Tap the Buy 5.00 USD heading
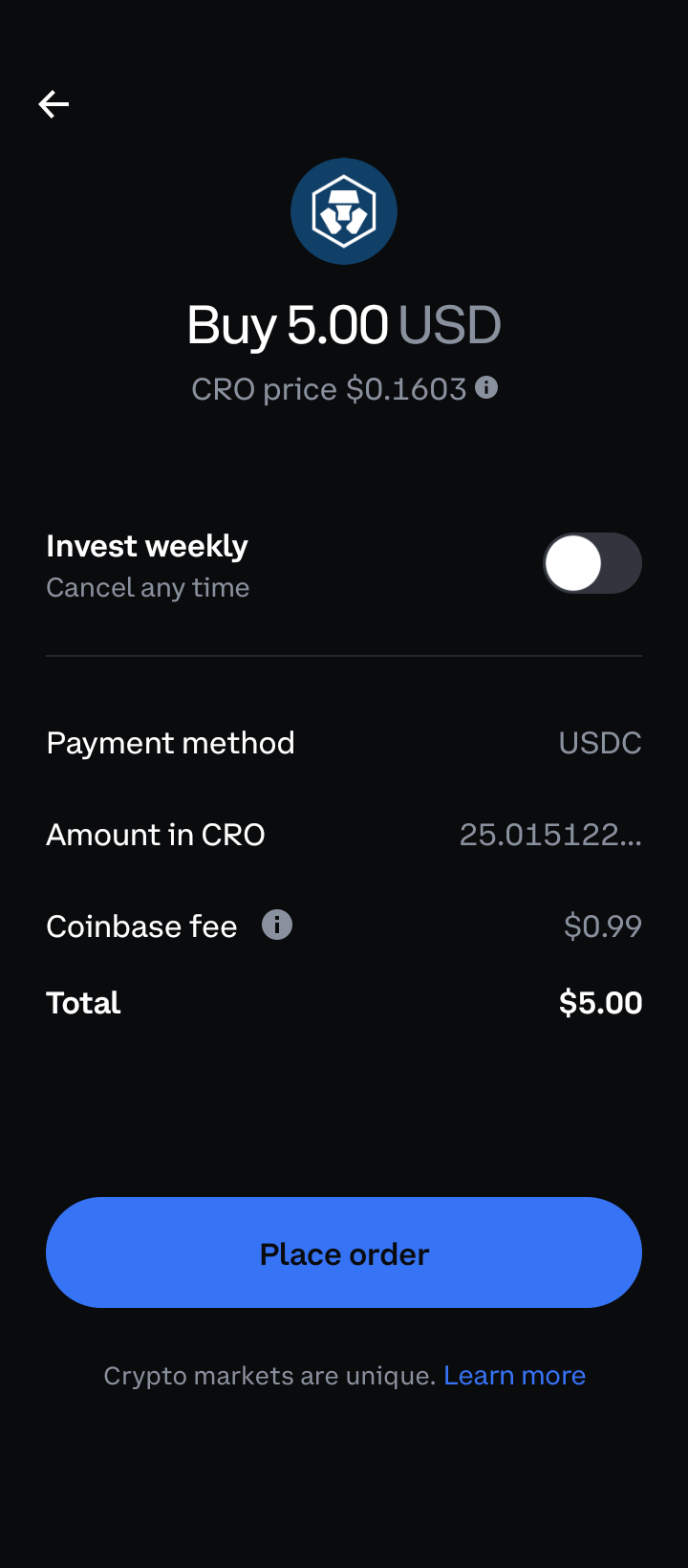Screen dimensions: 688x1568 pos(344,325)
